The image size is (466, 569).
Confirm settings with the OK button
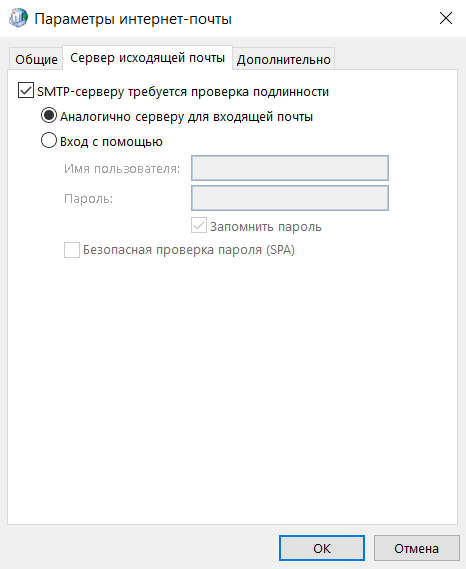(322, 548)
